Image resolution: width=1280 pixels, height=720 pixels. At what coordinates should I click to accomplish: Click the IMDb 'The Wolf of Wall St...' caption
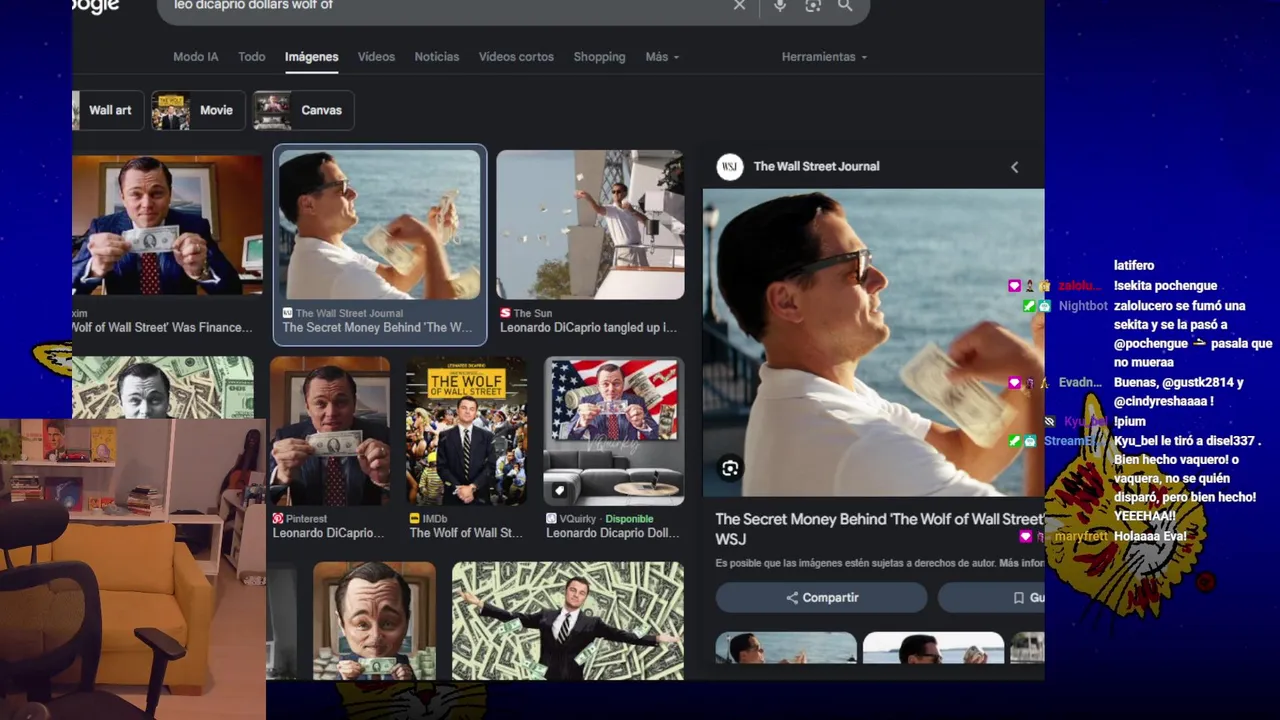[466, 533]
